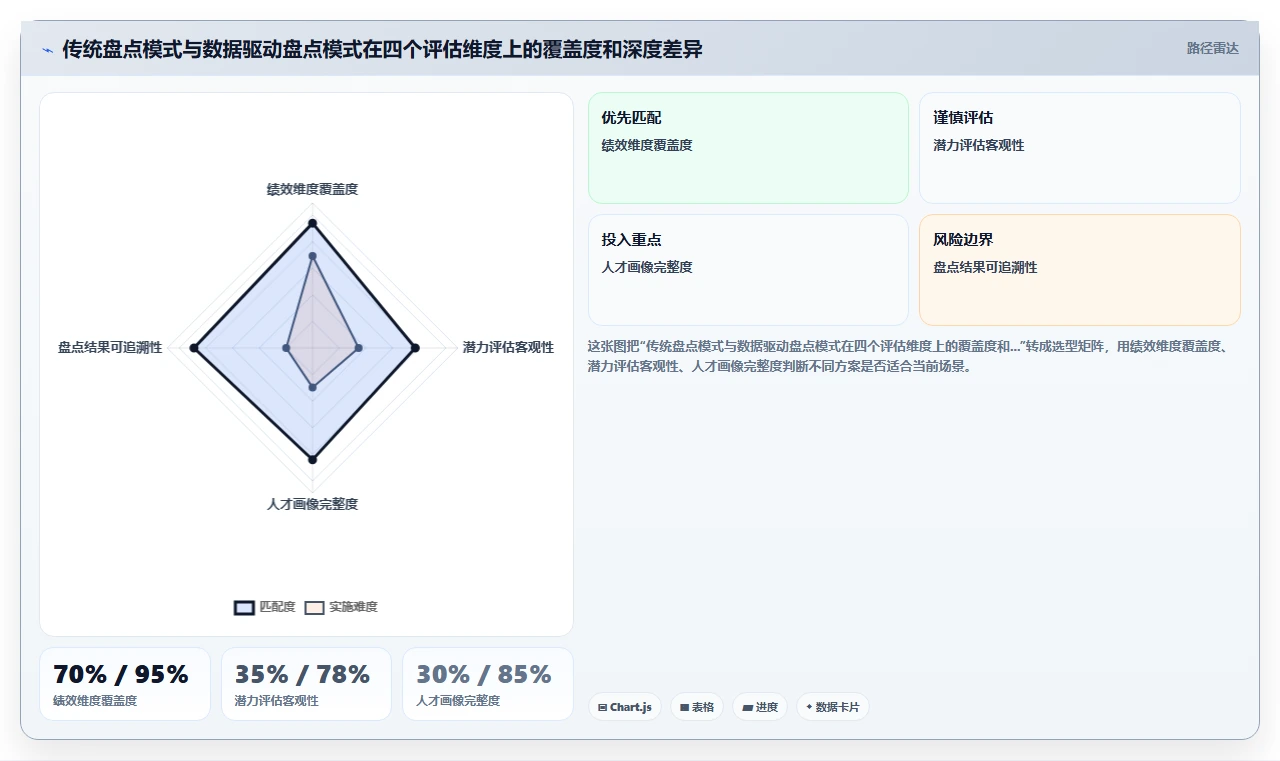Click the 路径雷达 label in the header
This screenshot has height=761, width=1280.
[x=1212, y=48]
